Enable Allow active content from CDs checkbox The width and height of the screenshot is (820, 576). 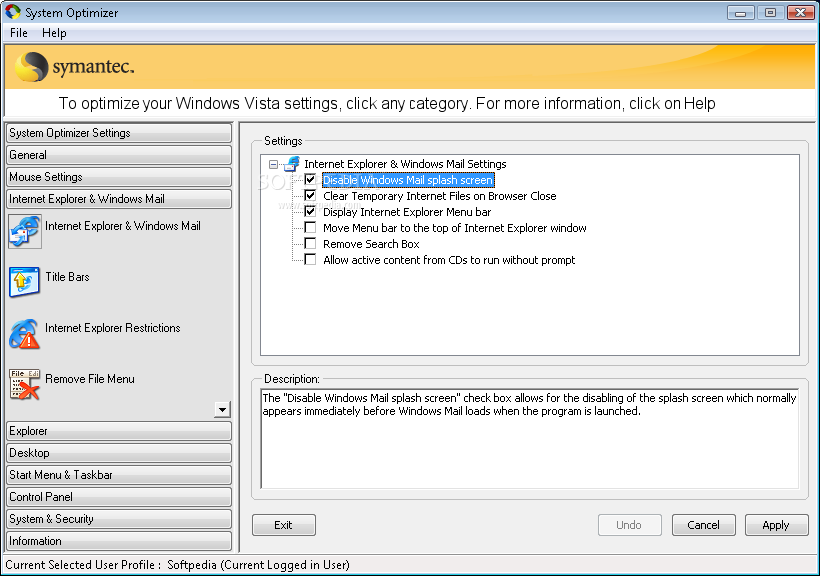(310, 259)
